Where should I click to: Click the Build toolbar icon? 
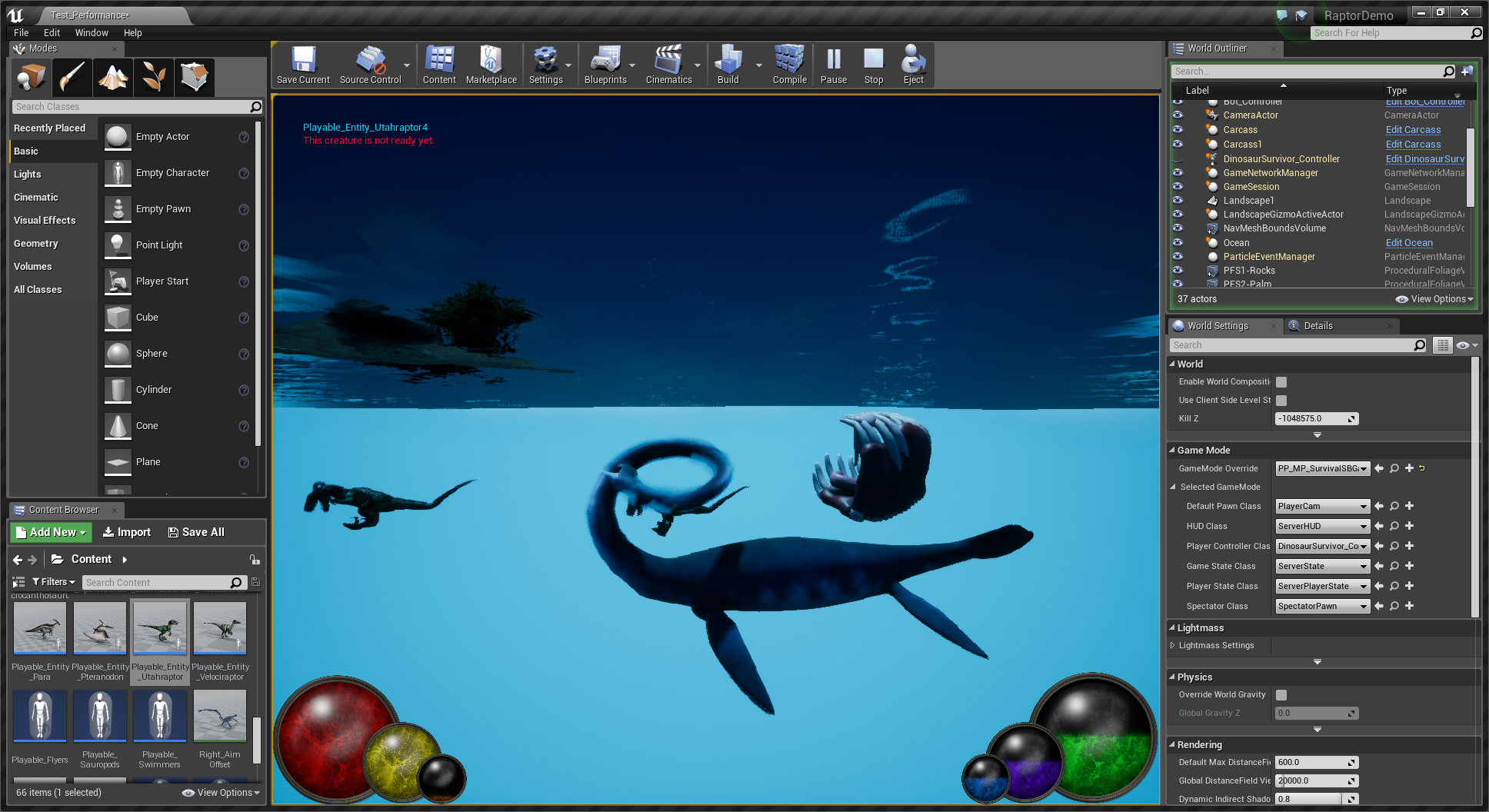coord(728,65)
